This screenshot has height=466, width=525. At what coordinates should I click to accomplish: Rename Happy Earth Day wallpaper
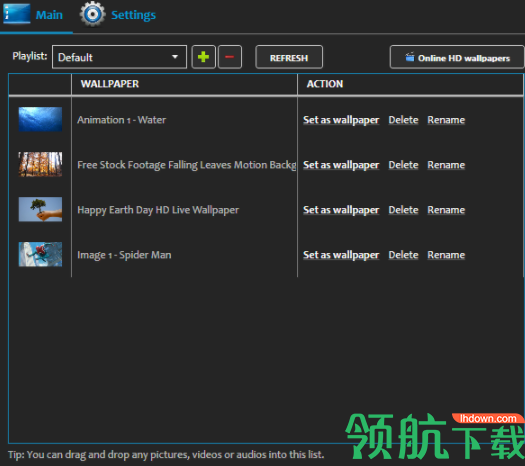446,210
